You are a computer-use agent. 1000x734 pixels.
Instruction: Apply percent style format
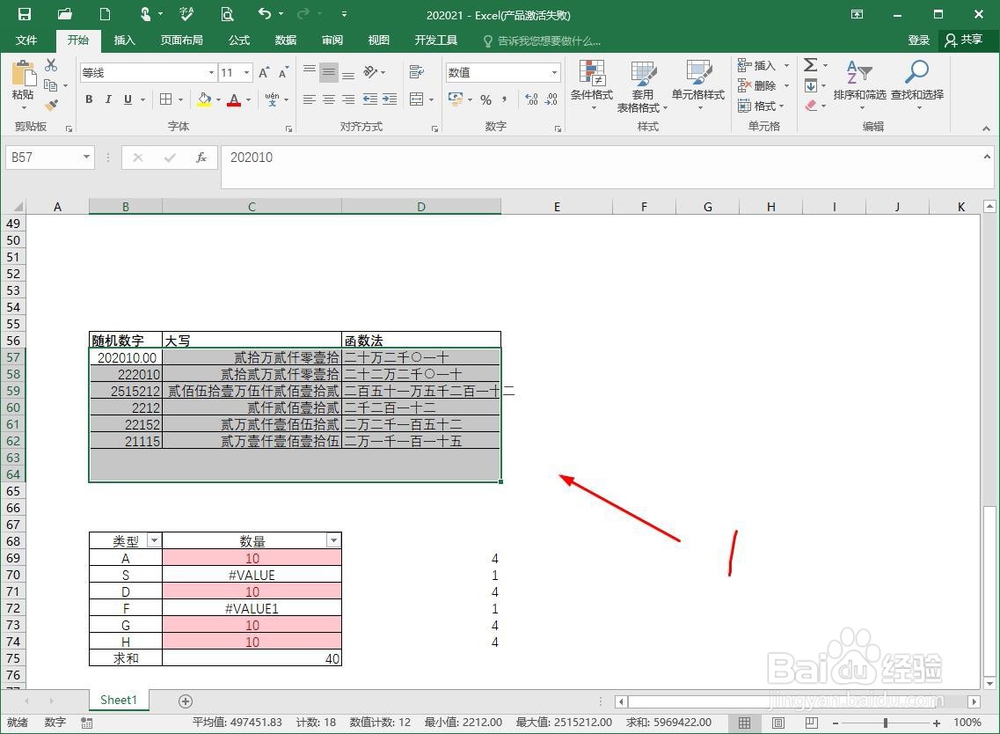[x=486, y=100]
